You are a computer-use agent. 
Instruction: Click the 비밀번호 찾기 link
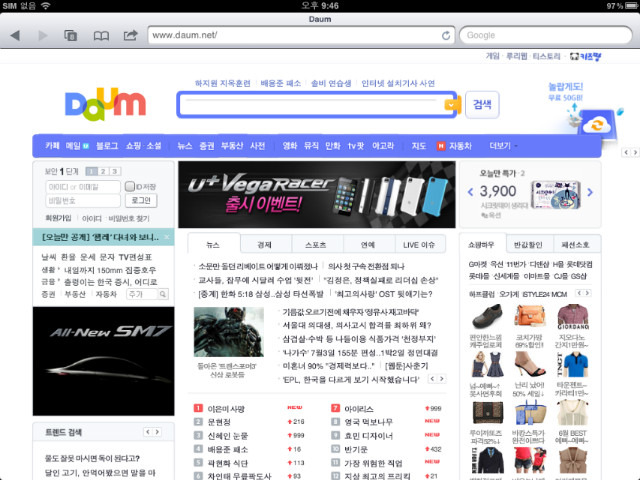click(x=129, y=219)
